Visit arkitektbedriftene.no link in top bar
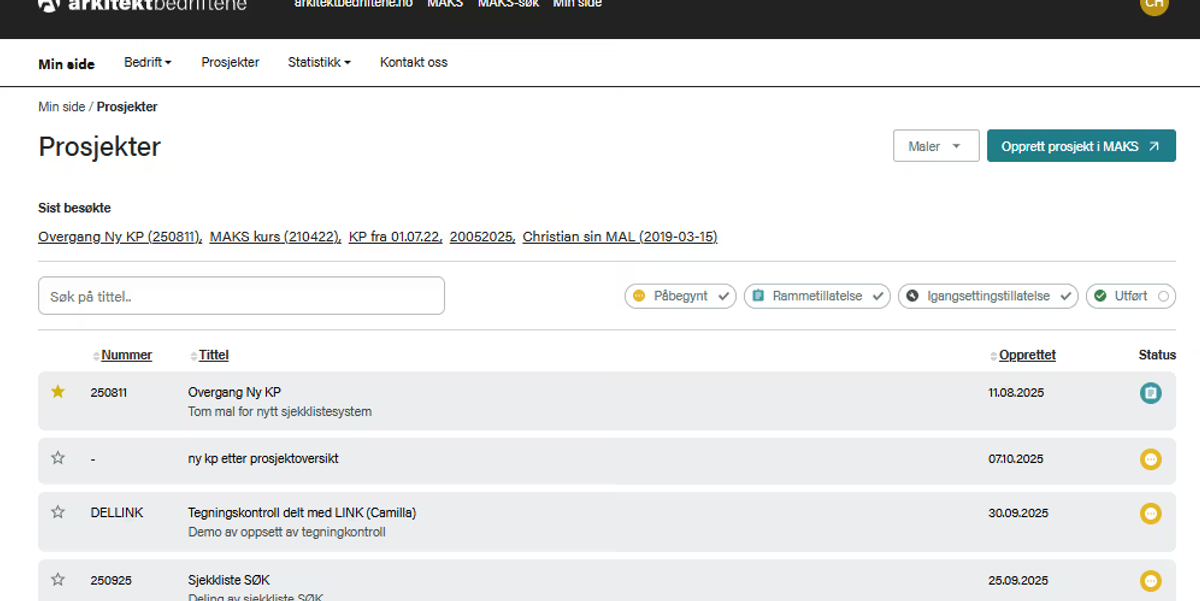Screen dimensions: 1200x601 [354, 4]
